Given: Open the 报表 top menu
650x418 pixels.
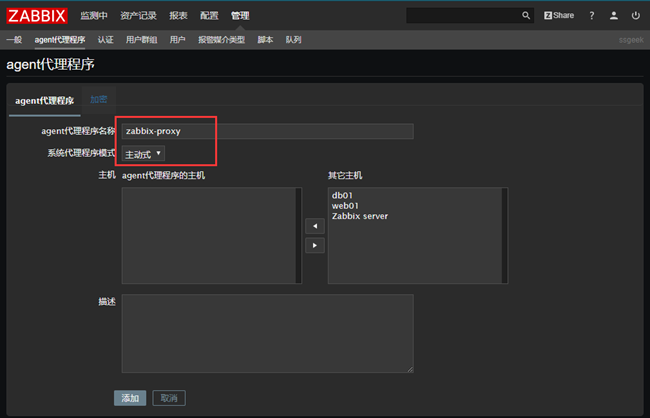Looking at the screenshot, I should (x=178, y=16).
